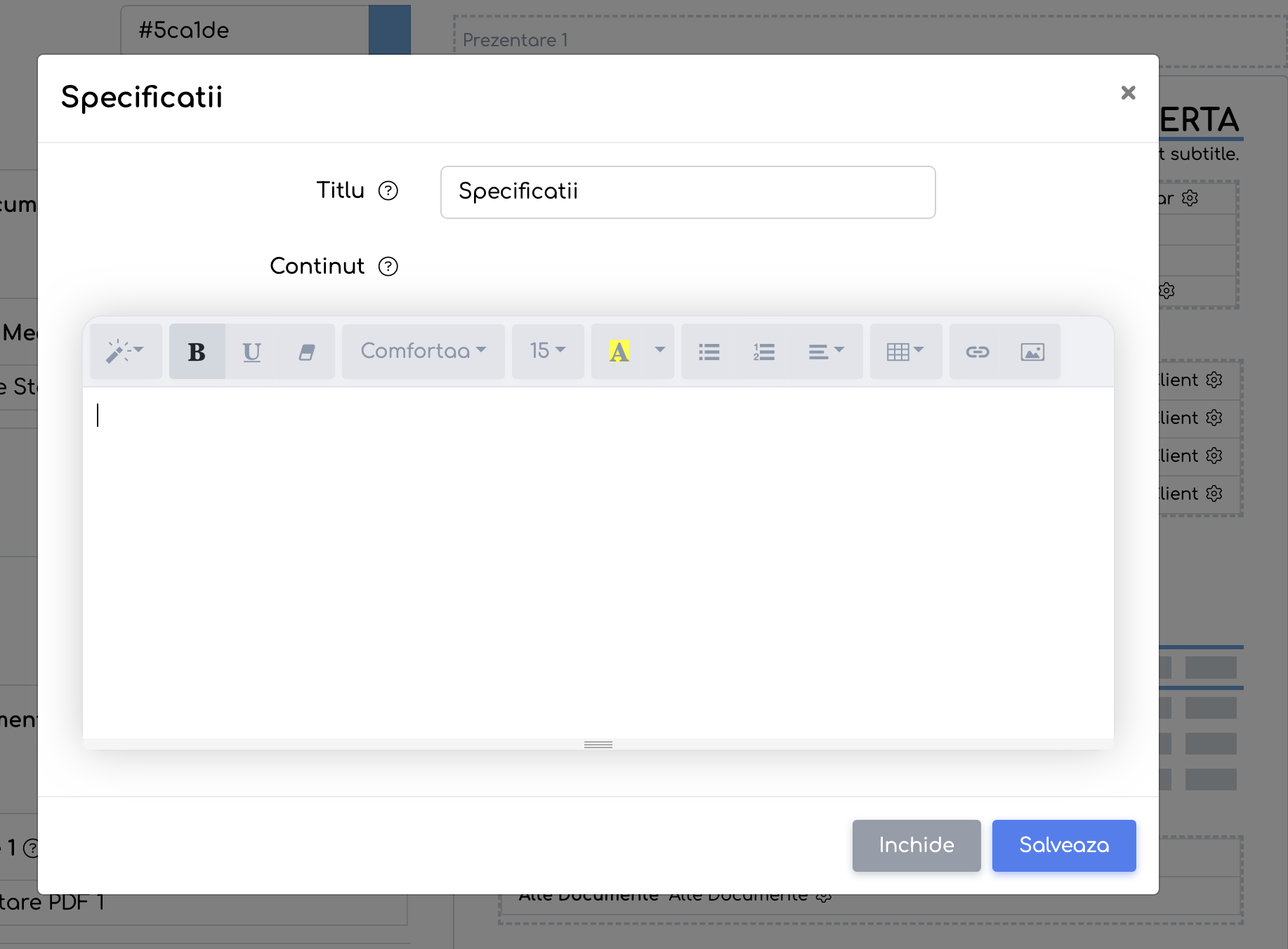Toggle underline formatting
The height and width of the screenshot is (949, 1288).
tap(252, 351)
